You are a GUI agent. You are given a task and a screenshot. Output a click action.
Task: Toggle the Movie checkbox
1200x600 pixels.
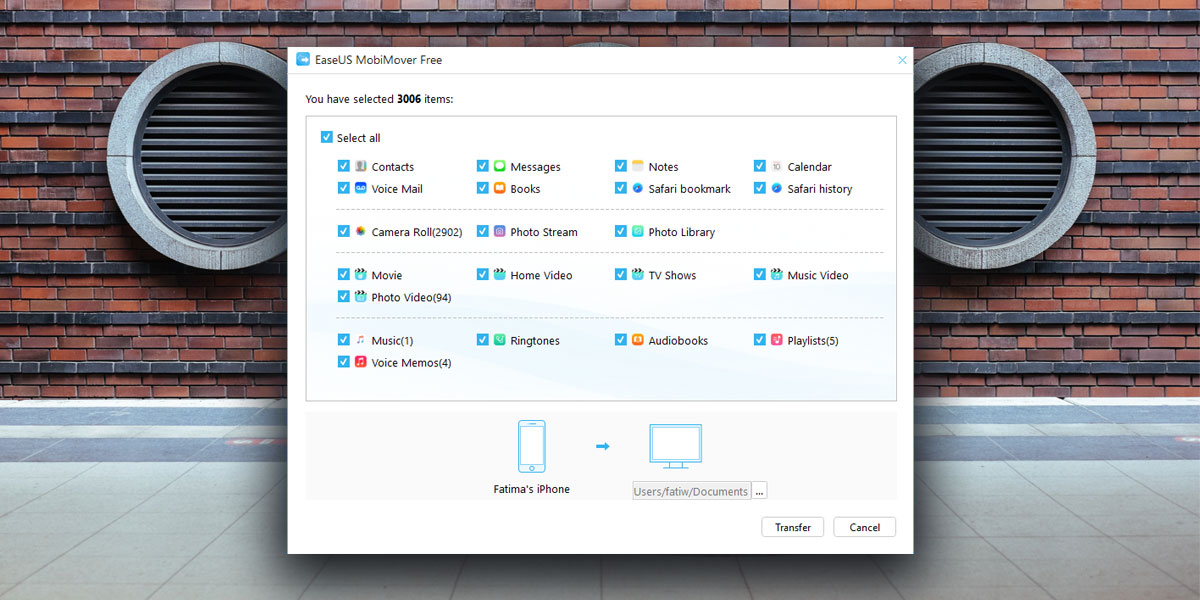(343, 274)
